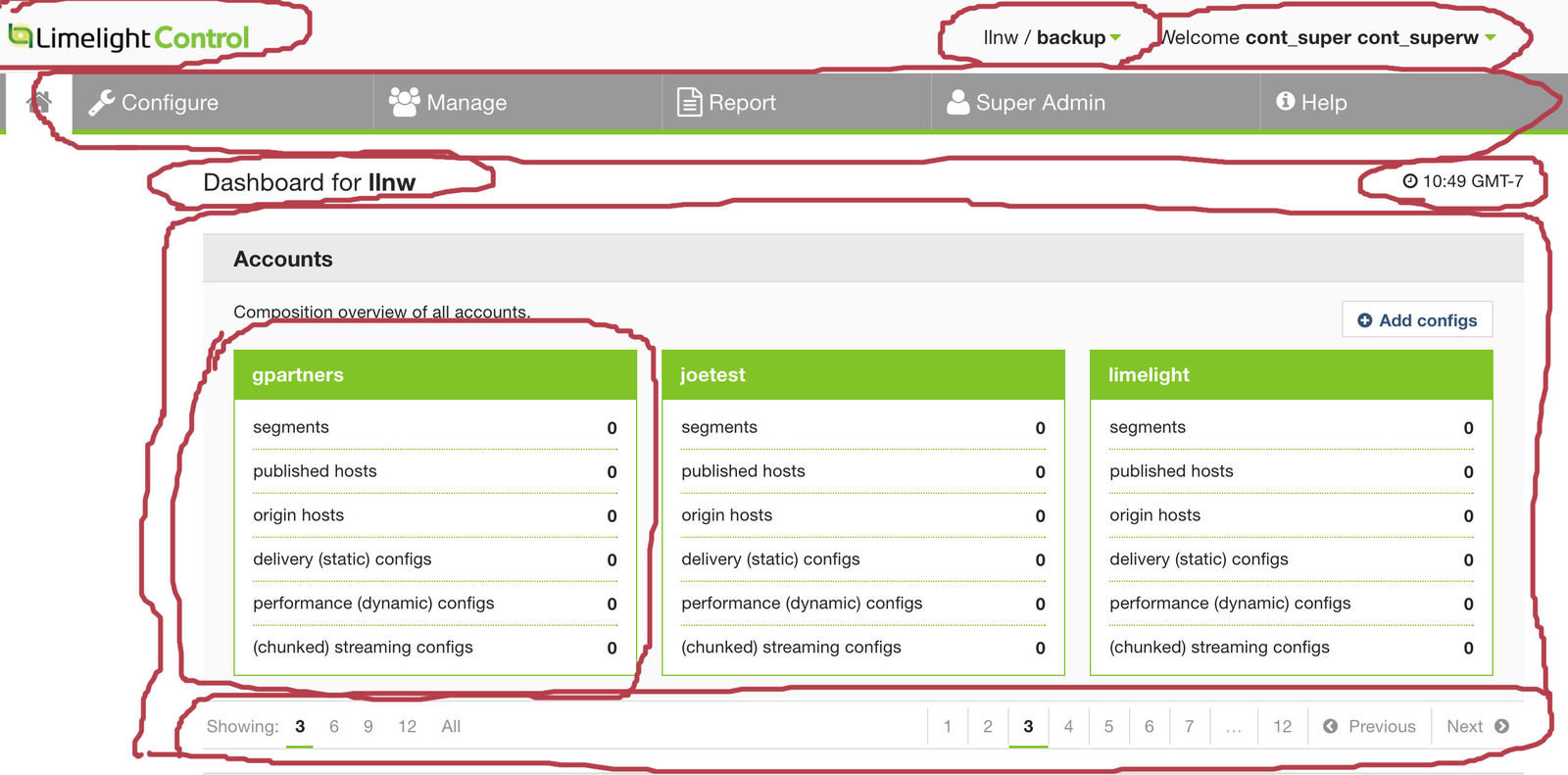Click published hosts in limelight card
Screen dimensions: 1568x775
coord(1292,471)
